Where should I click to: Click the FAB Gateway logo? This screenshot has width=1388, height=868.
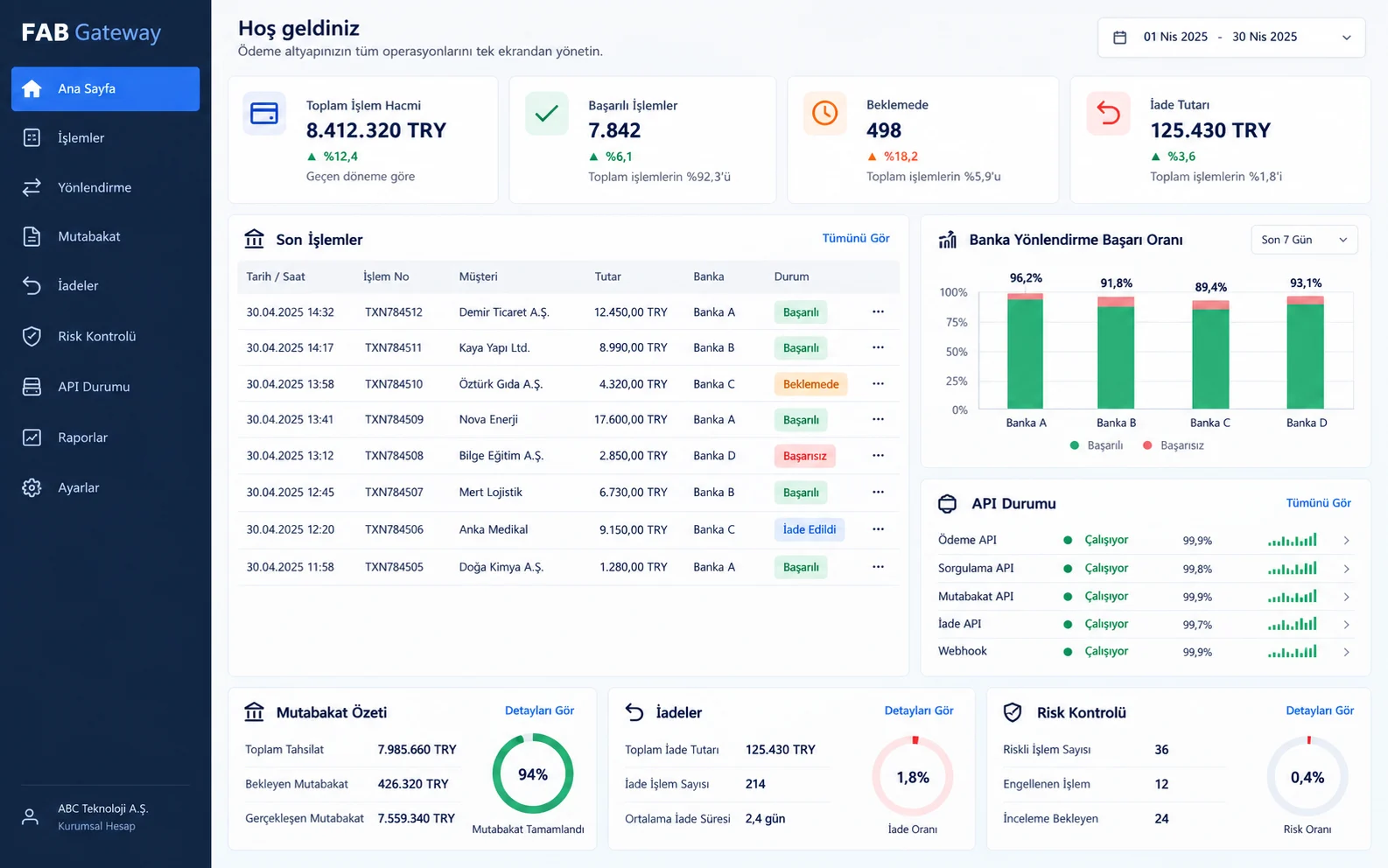91,32
